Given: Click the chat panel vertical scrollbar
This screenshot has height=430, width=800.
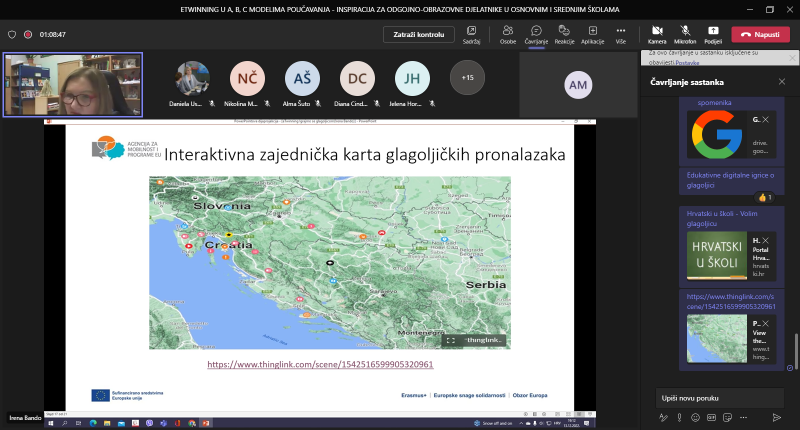Looking at the screenshot, I should [796, 350].
